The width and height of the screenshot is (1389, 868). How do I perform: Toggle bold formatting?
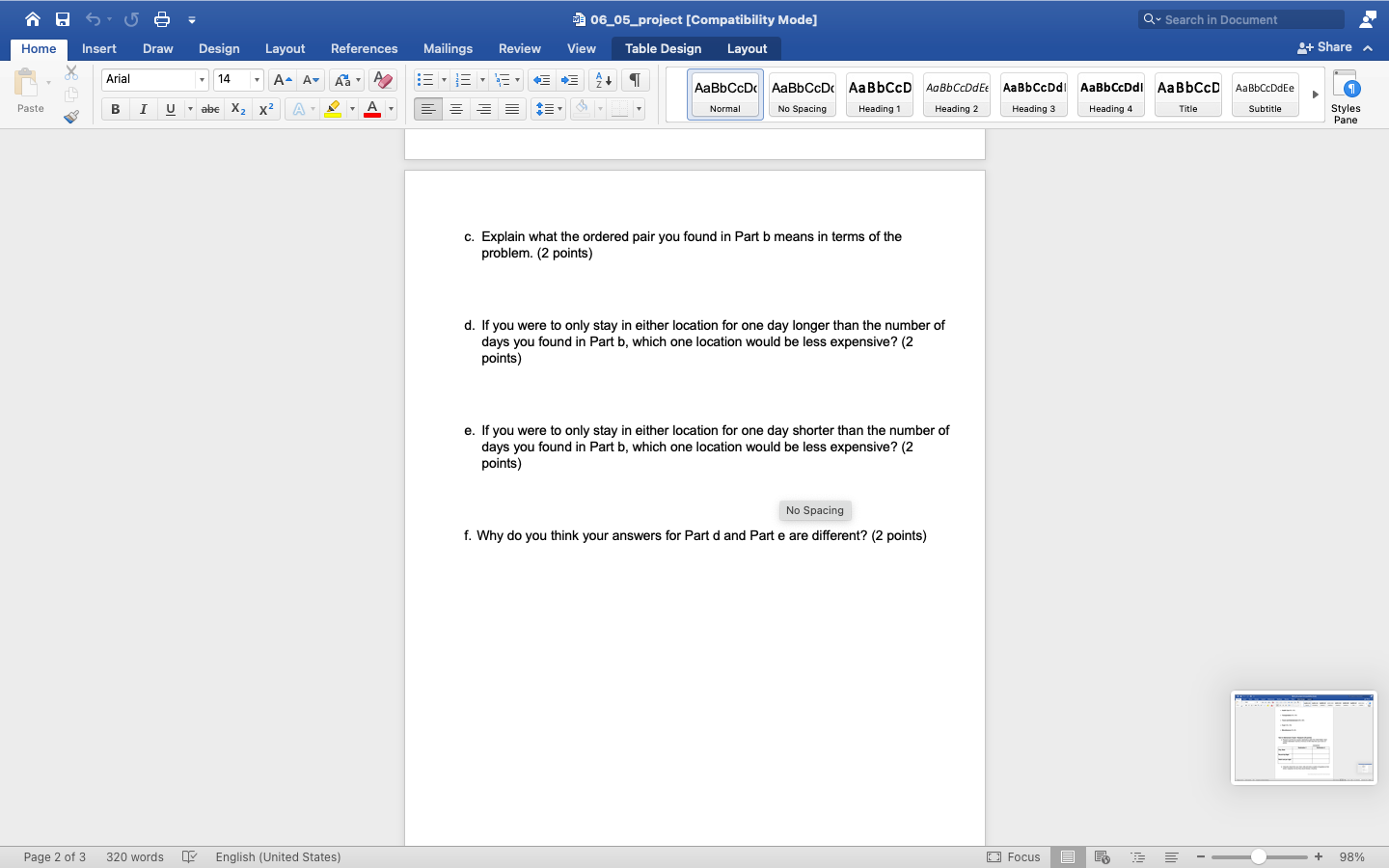116,109
